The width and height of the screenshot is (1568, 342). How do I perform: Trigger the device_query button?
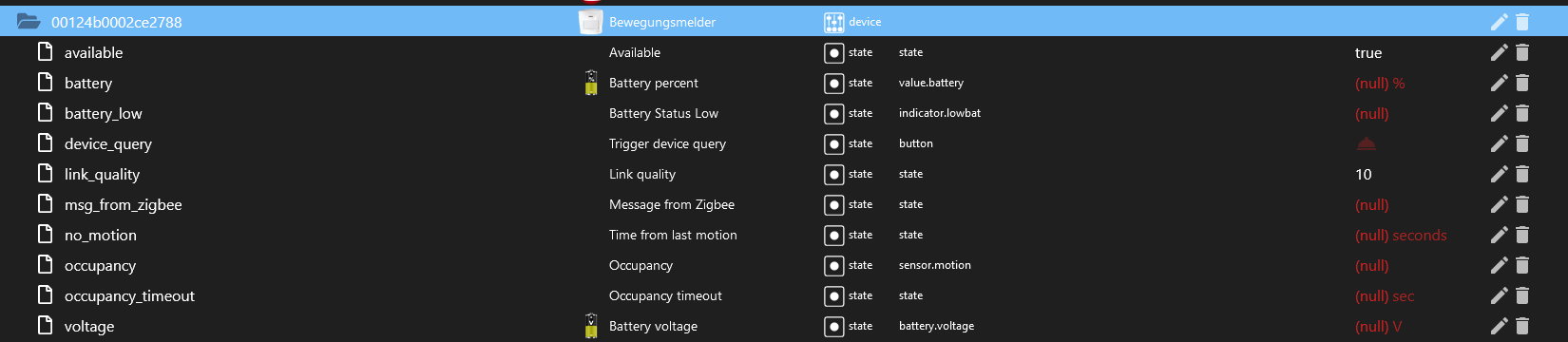click(x=1366, y=143)
